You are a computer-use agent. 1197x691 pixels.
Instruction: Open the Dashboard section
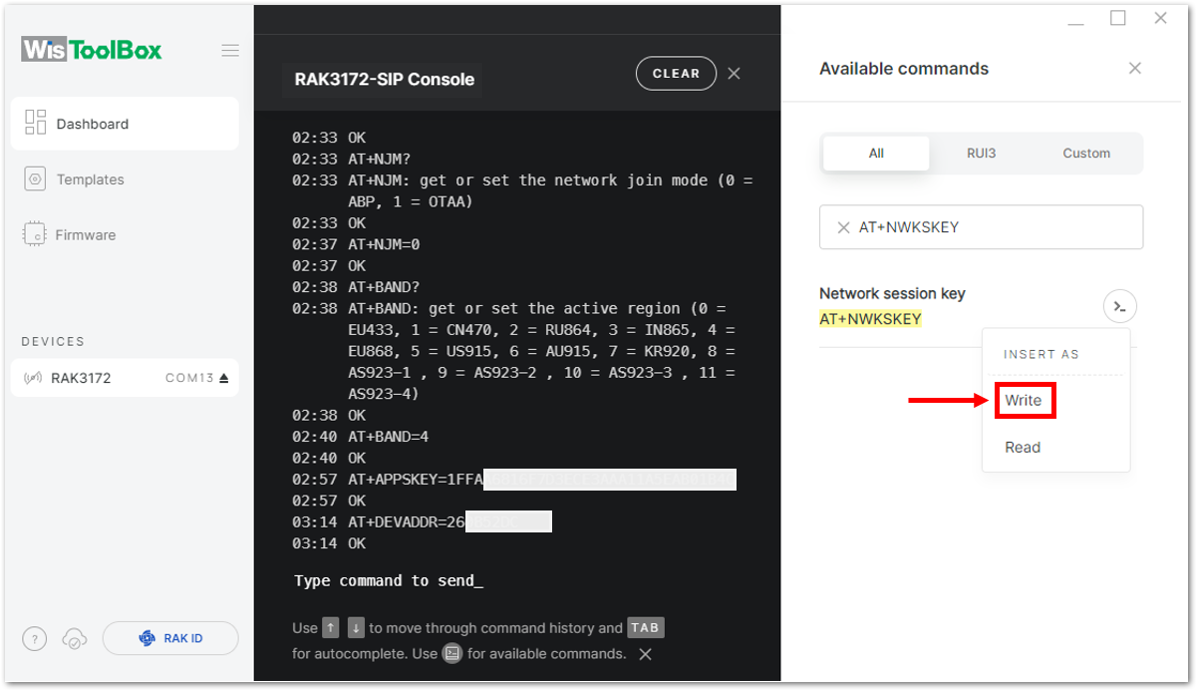pos(124,124)
